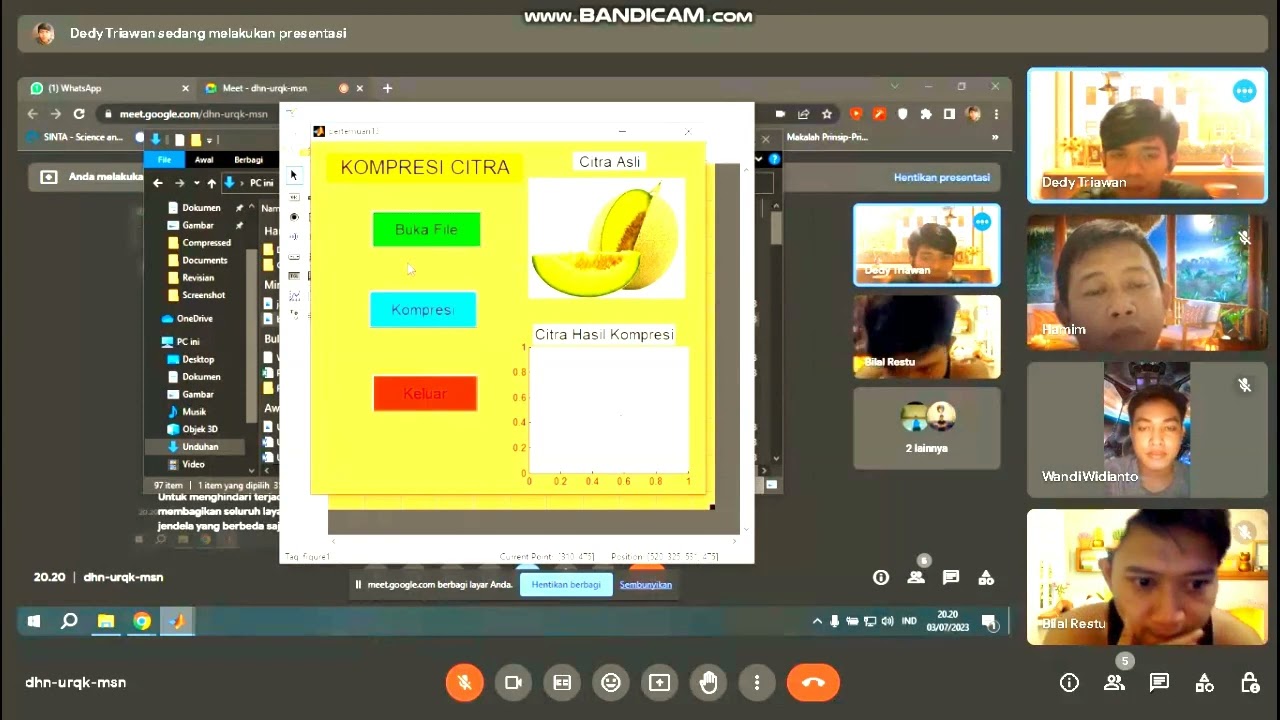Open the SINTA - Science bookmark
Viewport: 1280px width, 720px height.
[76, 137]
